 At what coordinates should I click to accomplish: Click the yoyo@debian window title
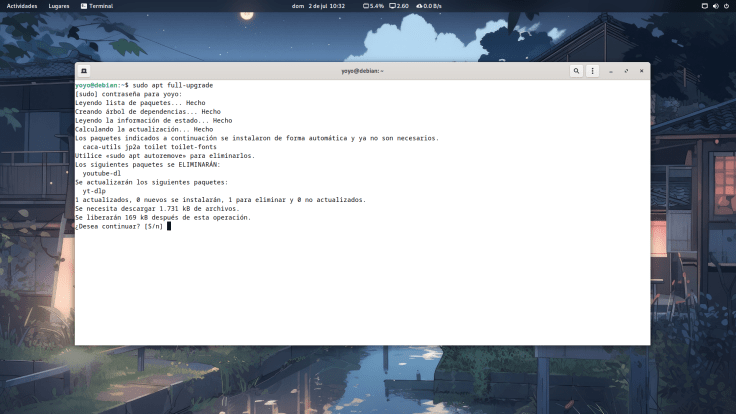click(x=362, y=71)
